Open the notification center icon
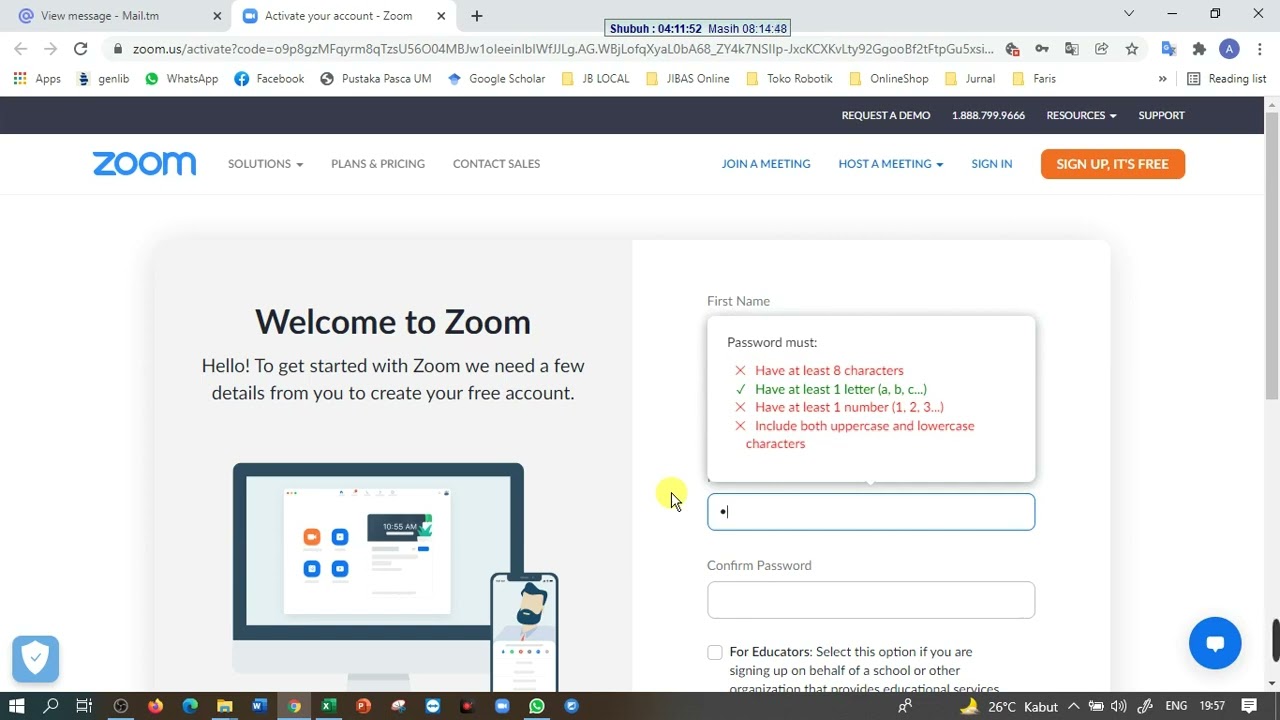Screen dimensions: 1280x720 (1248, 706)
